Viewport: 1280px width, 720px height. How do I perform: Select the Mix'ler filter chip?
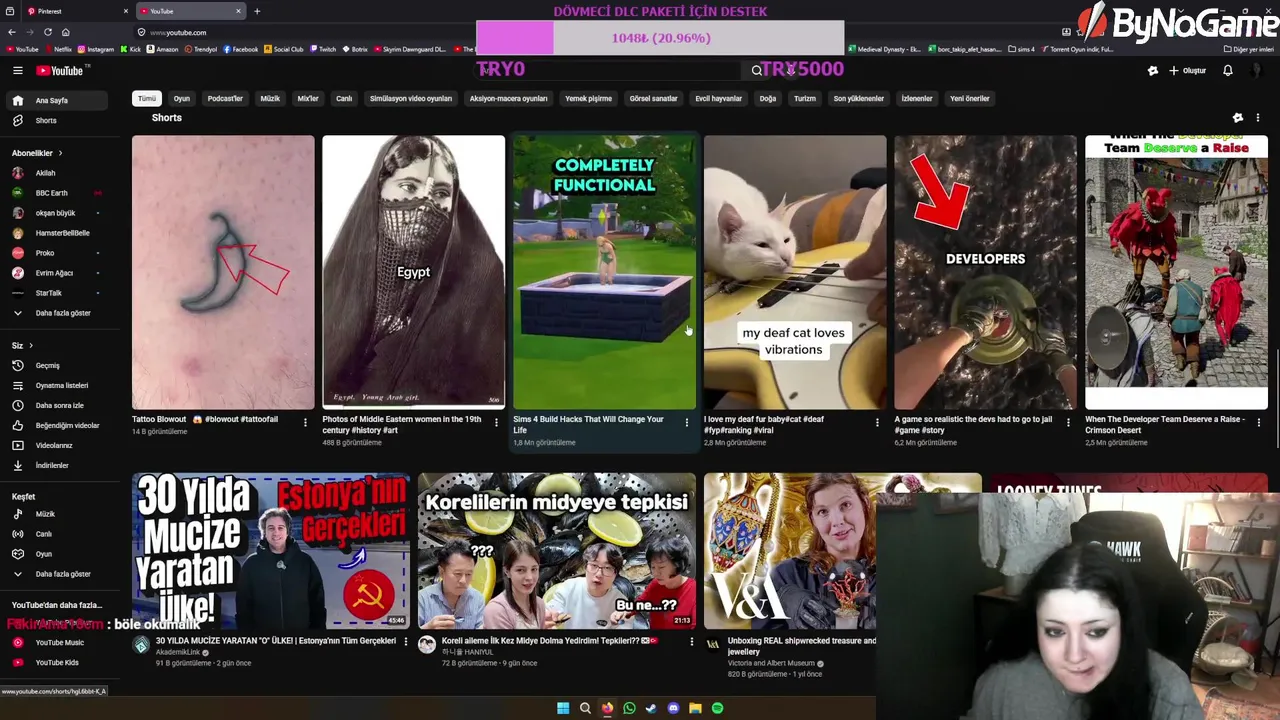pyautogui.click(x=308, y=98)
